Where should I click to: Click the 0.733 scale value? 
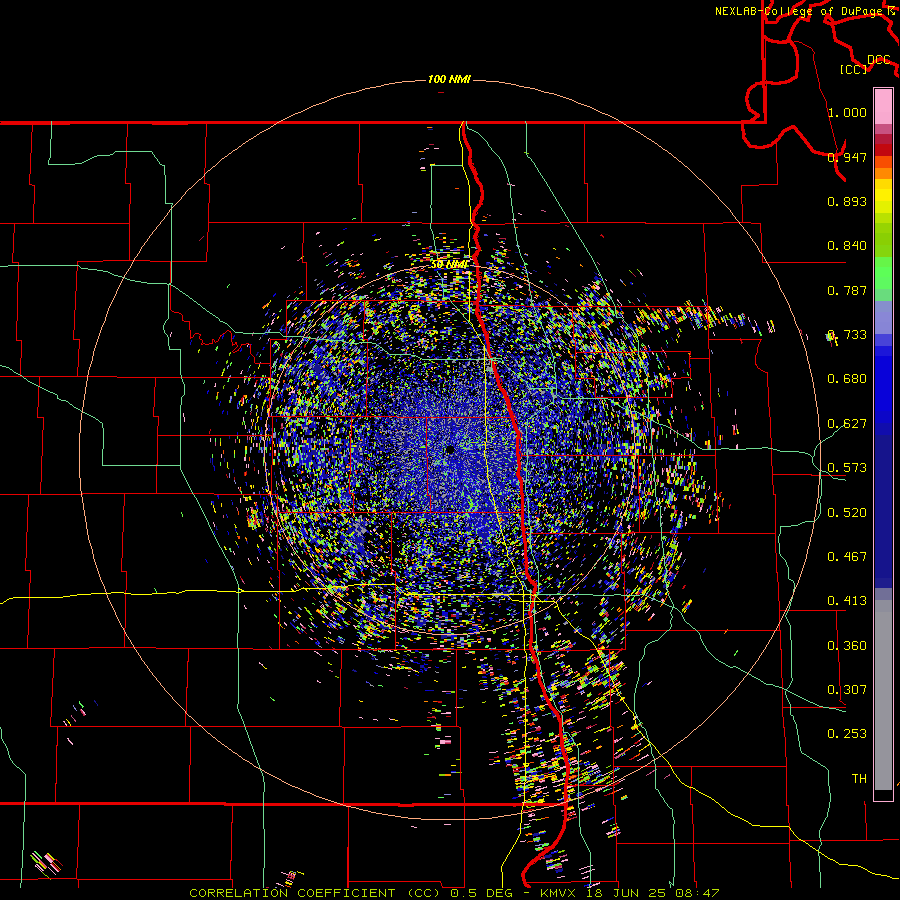point(847,335)
